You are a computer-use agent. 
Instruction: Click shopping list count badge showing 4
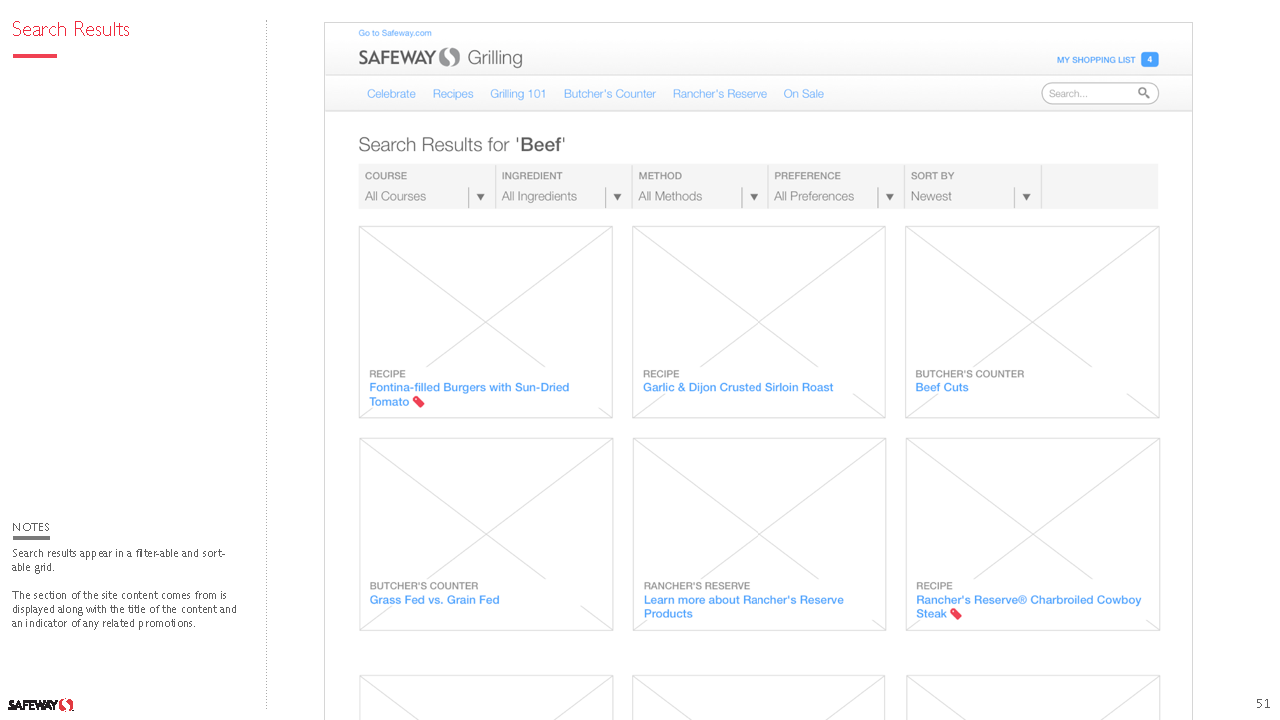tap(1150, 60)
